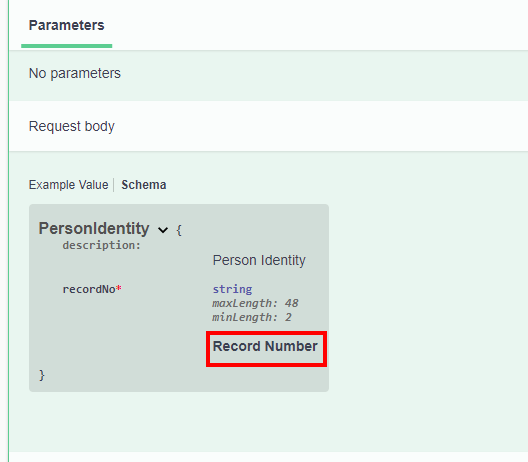This screenshot has width=528, height=462.
Task: Click the closing brace of the schema
Action: 42,375
